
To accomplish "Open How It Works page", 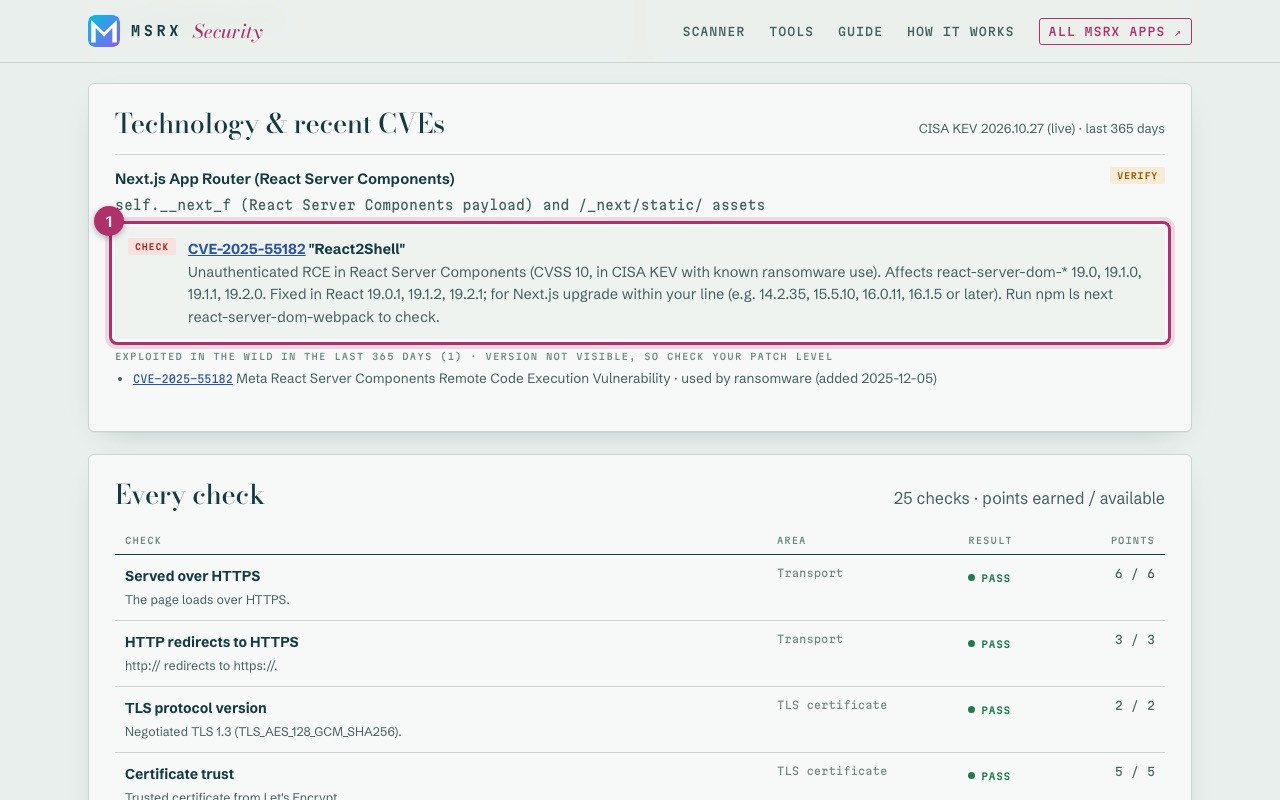I will (960, 32).
